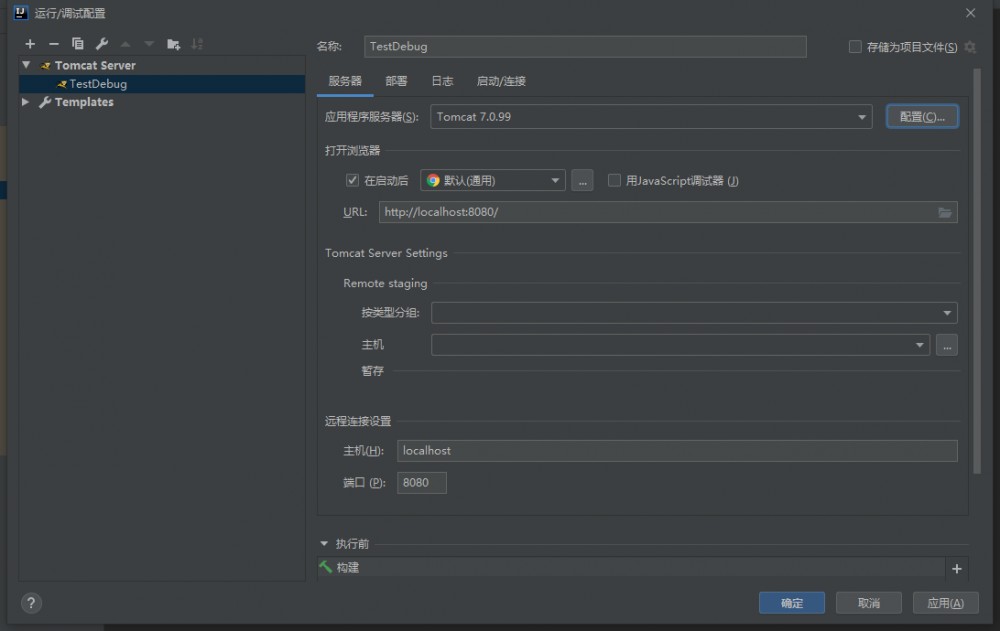Add a before-launch task with plus icon

click(957, 568)
